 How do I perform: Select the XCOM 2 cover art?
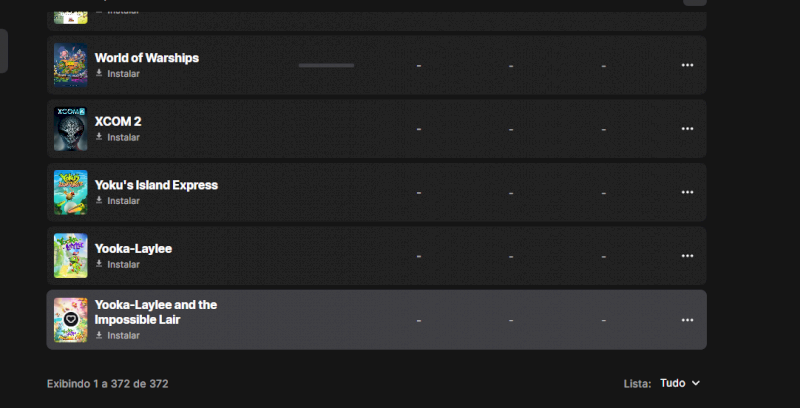coord(70,129)
